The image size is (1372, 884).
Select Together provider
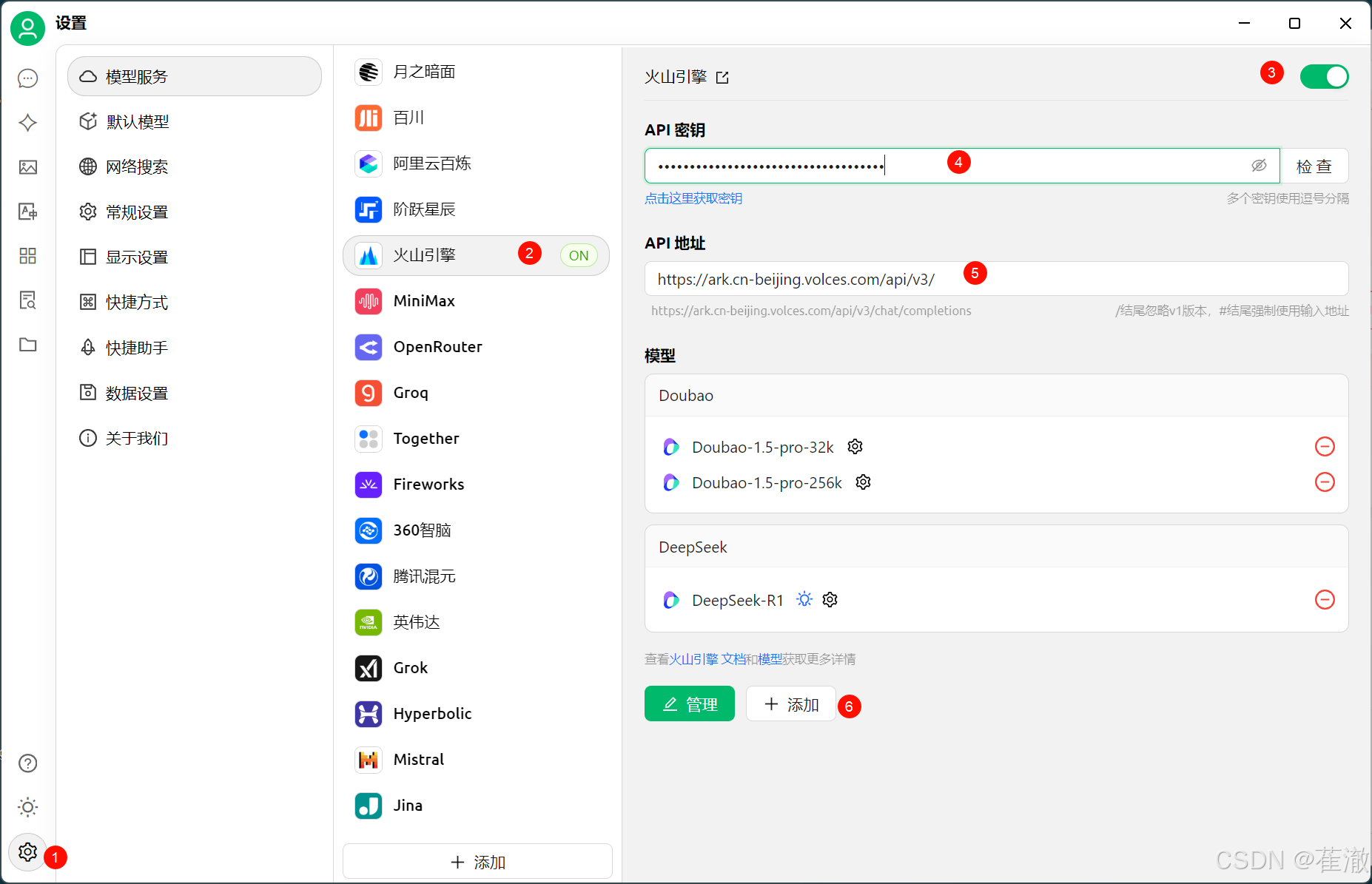point(477,439)
